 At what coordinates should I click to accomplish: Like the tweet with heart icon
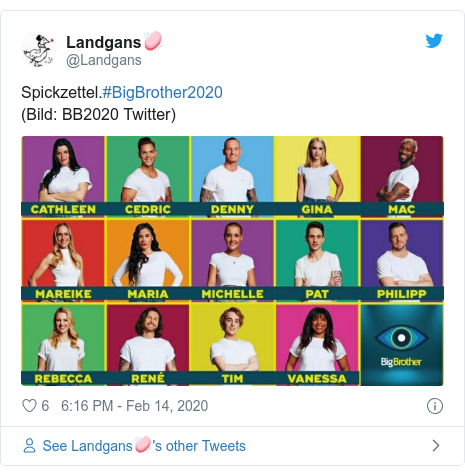[x=29, y=406]
